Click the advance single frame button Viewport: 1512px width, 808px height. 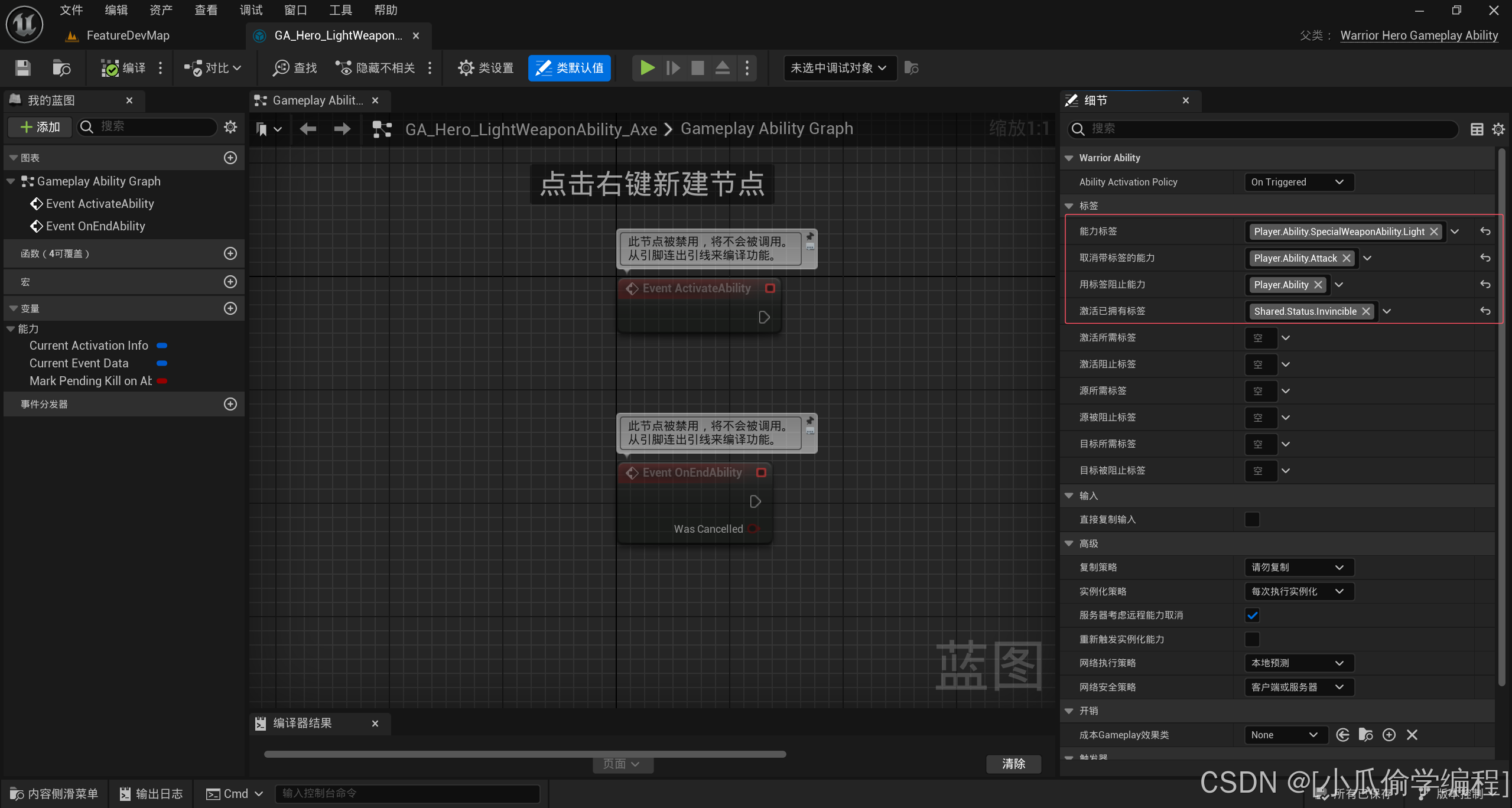pyautogui.click(x=673, y=68)
